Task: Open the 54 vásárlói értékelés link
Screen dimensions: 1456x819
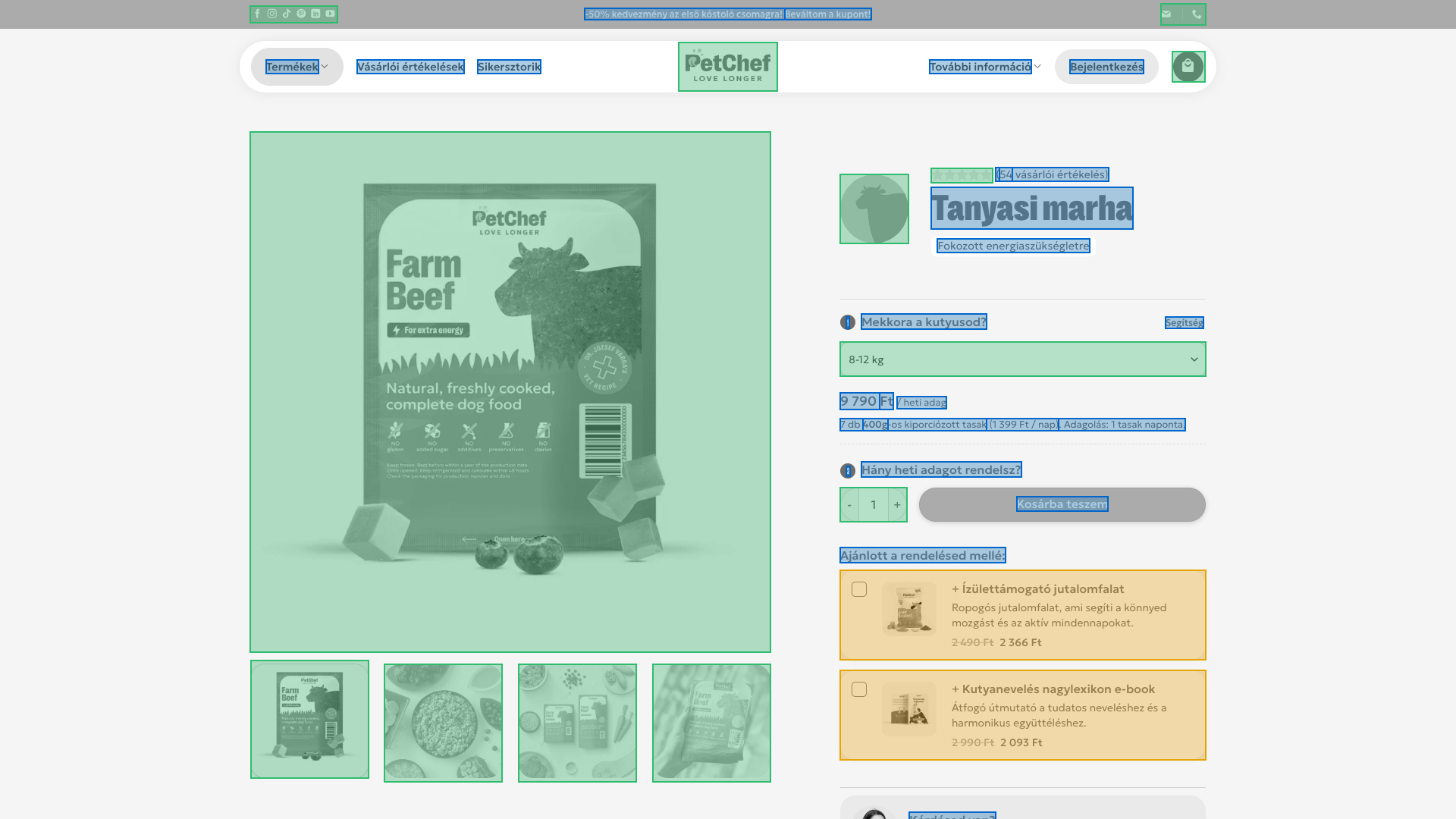Action: pos(1053,175)
